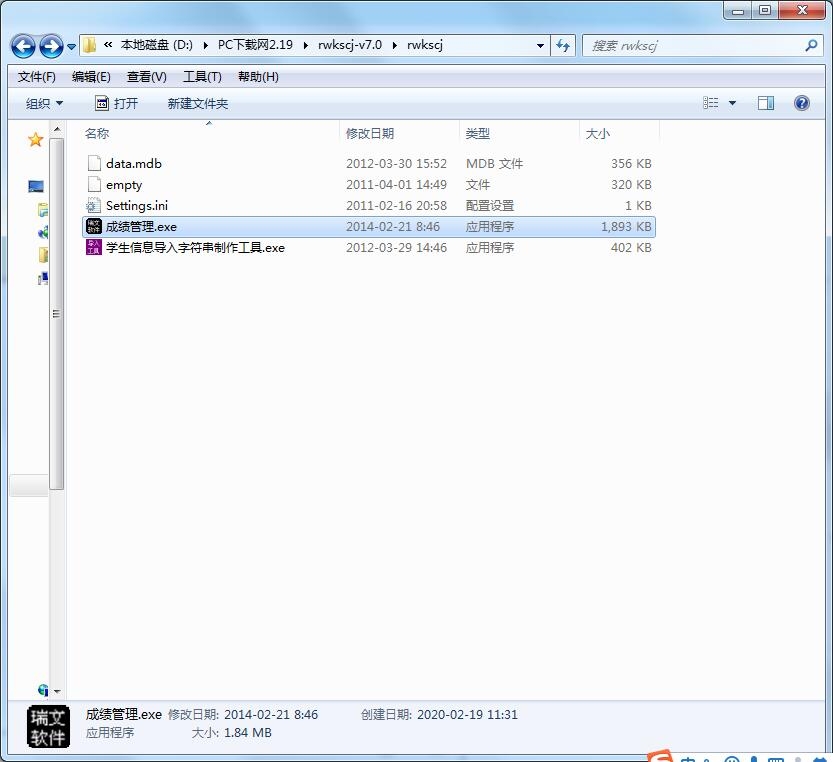The height and width of the screenshot is (762, 833).
Task: Select the 学生信息导入字符串制作工具.exe icon
Action: point(94,248)
